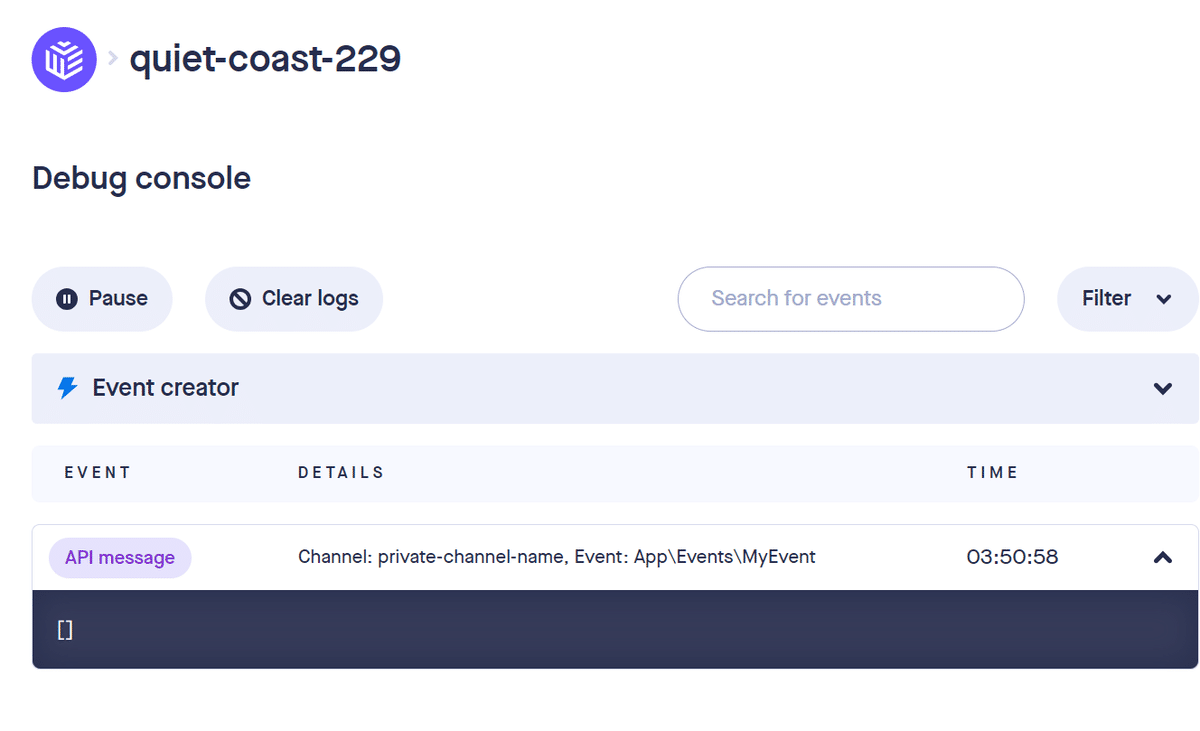
Task: Click the API message badge
Action: (x=120, y=558)
